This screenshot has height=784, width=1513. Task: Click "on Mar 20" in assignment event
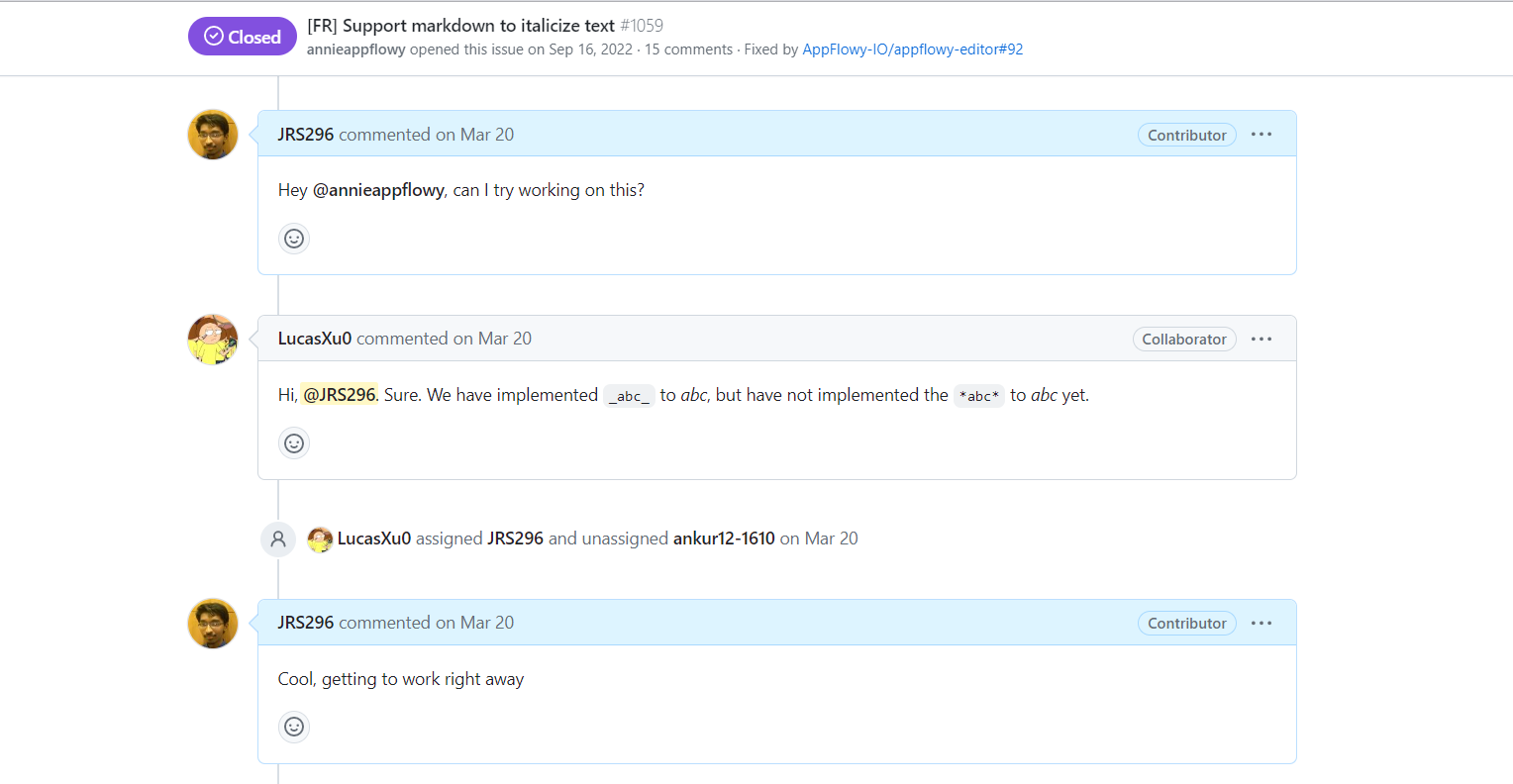coord(819,539)
